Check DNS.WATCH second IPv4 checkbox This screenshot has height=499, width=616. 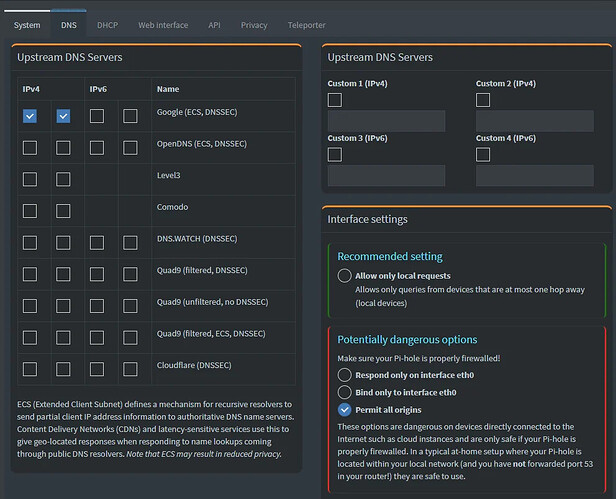(63, 241)
